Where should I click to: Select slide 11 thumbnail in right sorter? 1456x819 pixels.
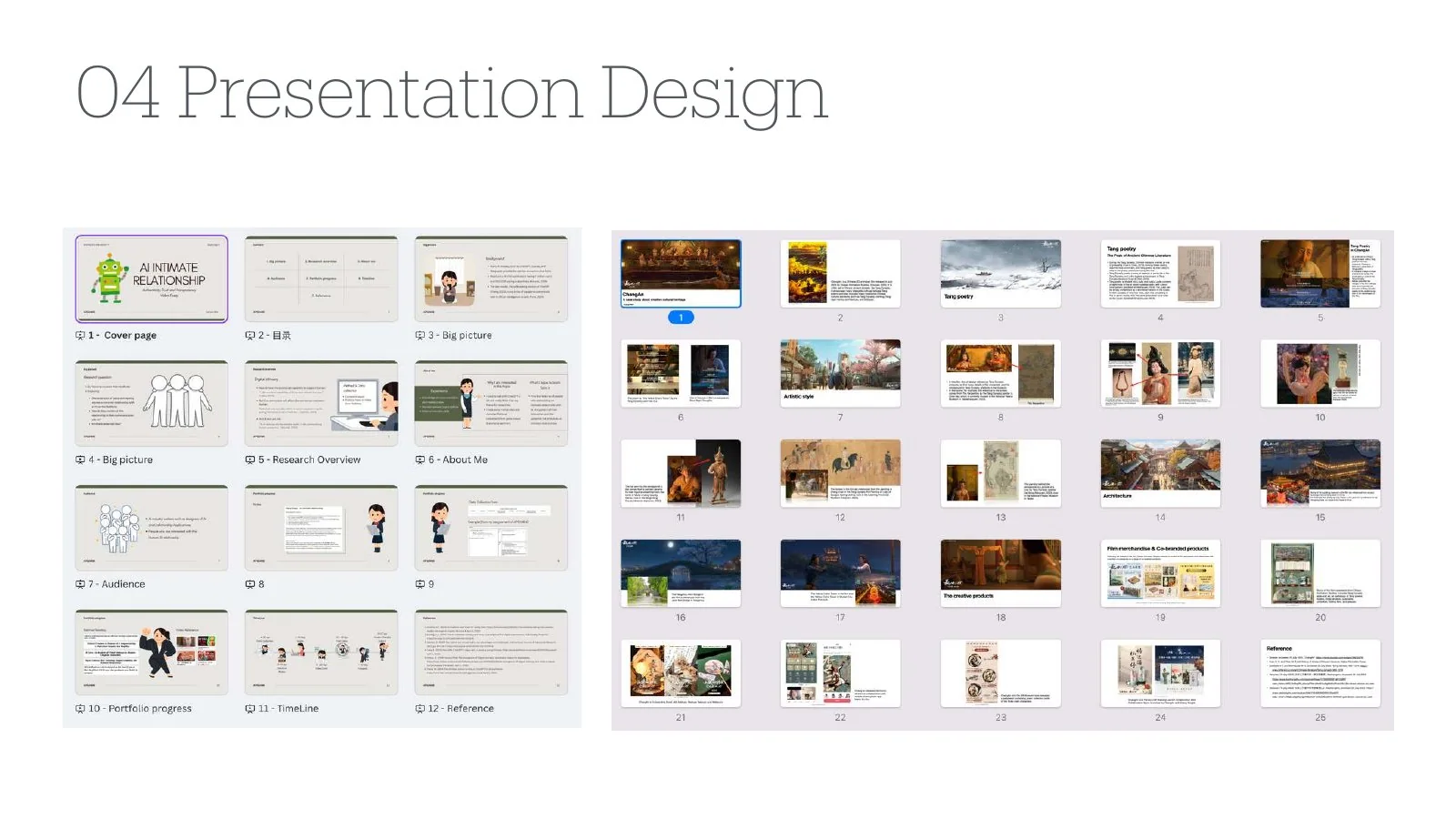point(681,474)
